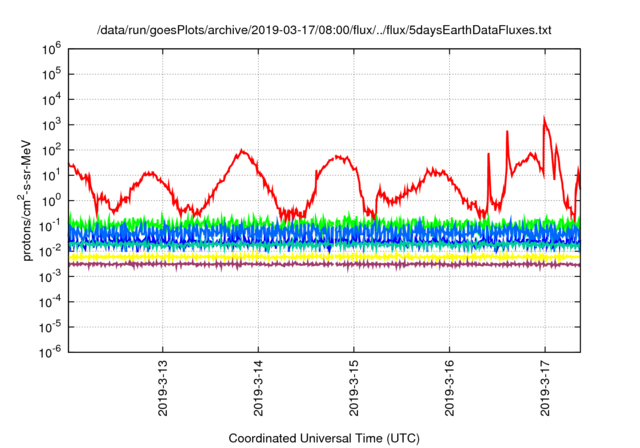Image resolution: width=640 pixels, height=448 pixels.
Task: Click the y-axis label 10^-6
Action: (x=51, y=352)
